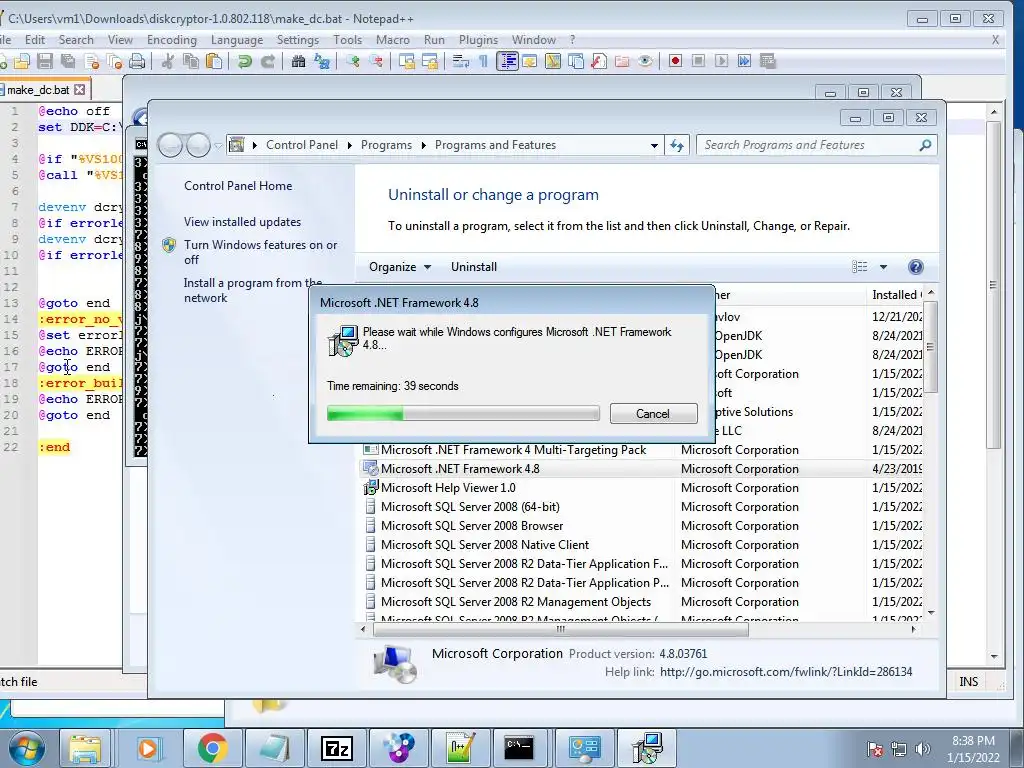
Task: Select Microsoft Help Viewer 1.0 row
Action: [643, 488]
